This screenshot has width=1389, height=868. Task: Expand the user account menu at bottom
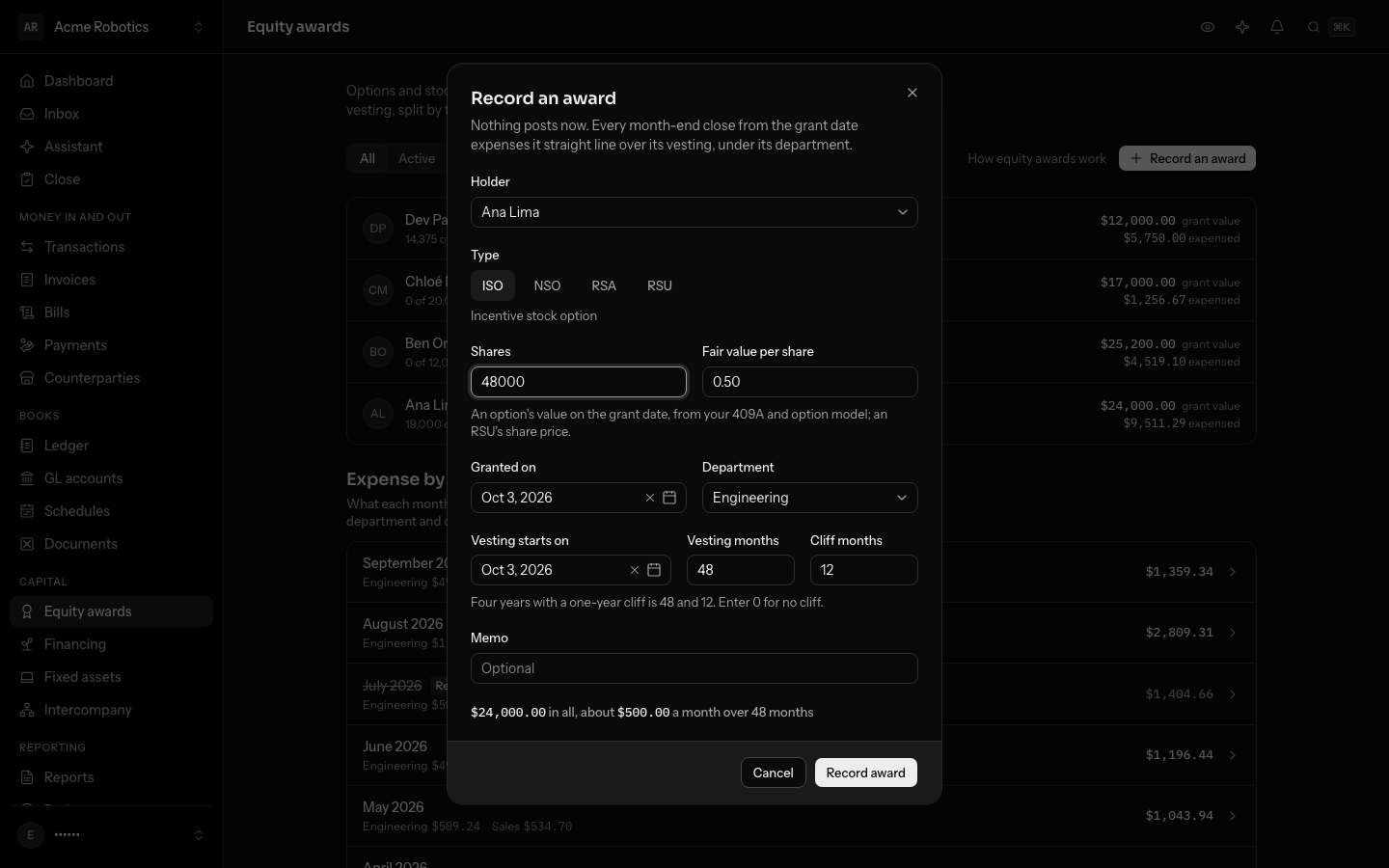(111, 835)
